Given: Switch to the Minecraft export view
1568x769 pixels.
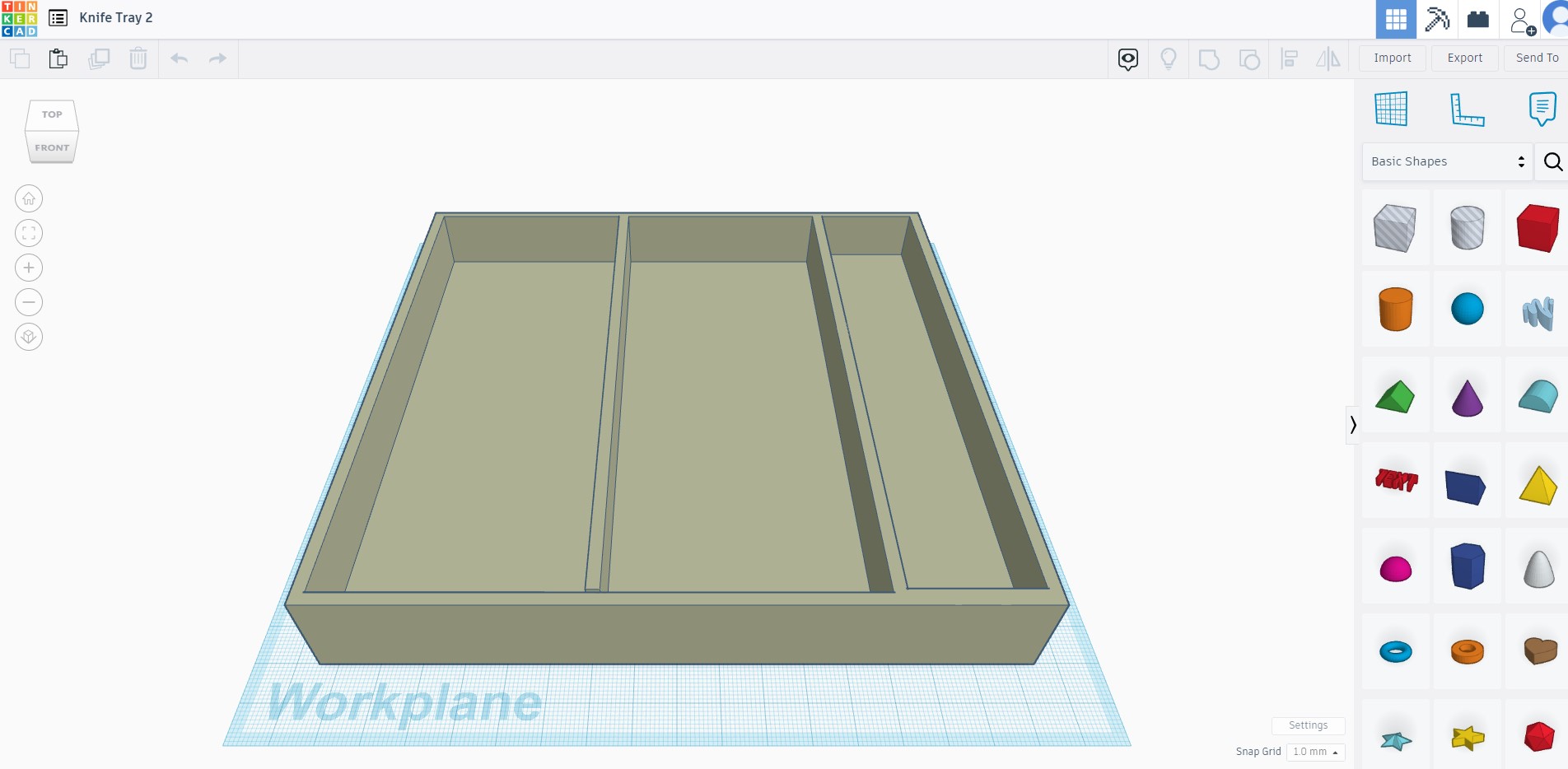Looking at the screenshot, I should point(1437,19).
